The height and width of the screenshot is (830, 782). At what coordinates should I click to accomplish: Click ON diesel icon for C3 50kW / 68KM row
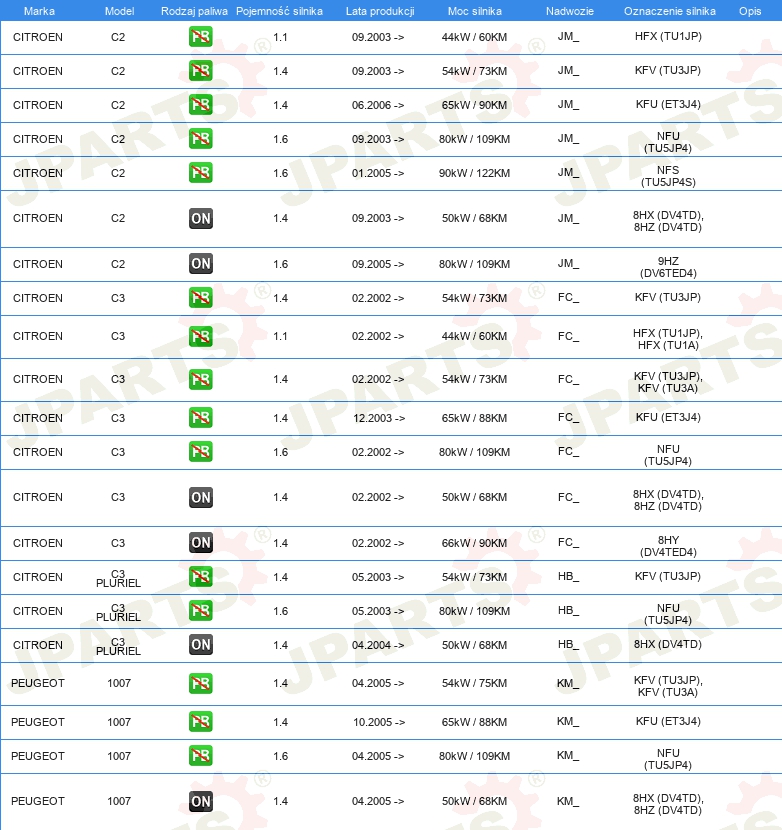click(x=201, y=497)
